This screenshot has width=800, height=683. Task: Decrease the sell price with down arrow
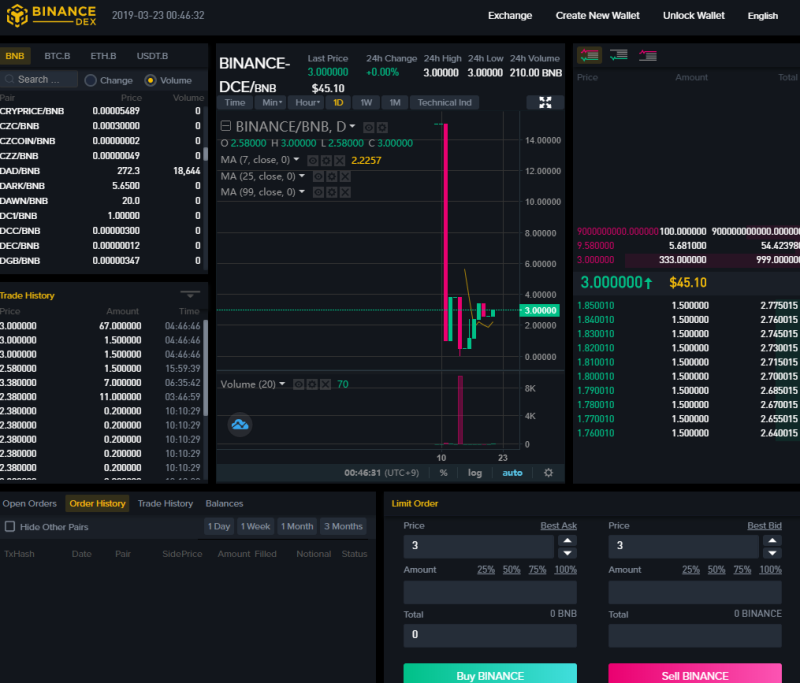coord(772,553)
